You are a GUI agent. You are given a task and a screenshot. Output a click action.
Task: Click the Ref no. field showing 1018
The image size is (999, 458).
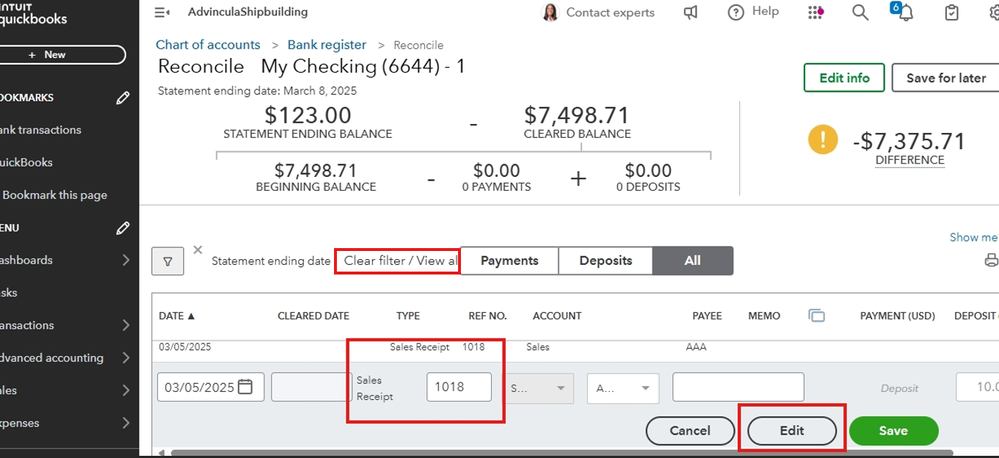pyautogui.click(x=459, y=387)
